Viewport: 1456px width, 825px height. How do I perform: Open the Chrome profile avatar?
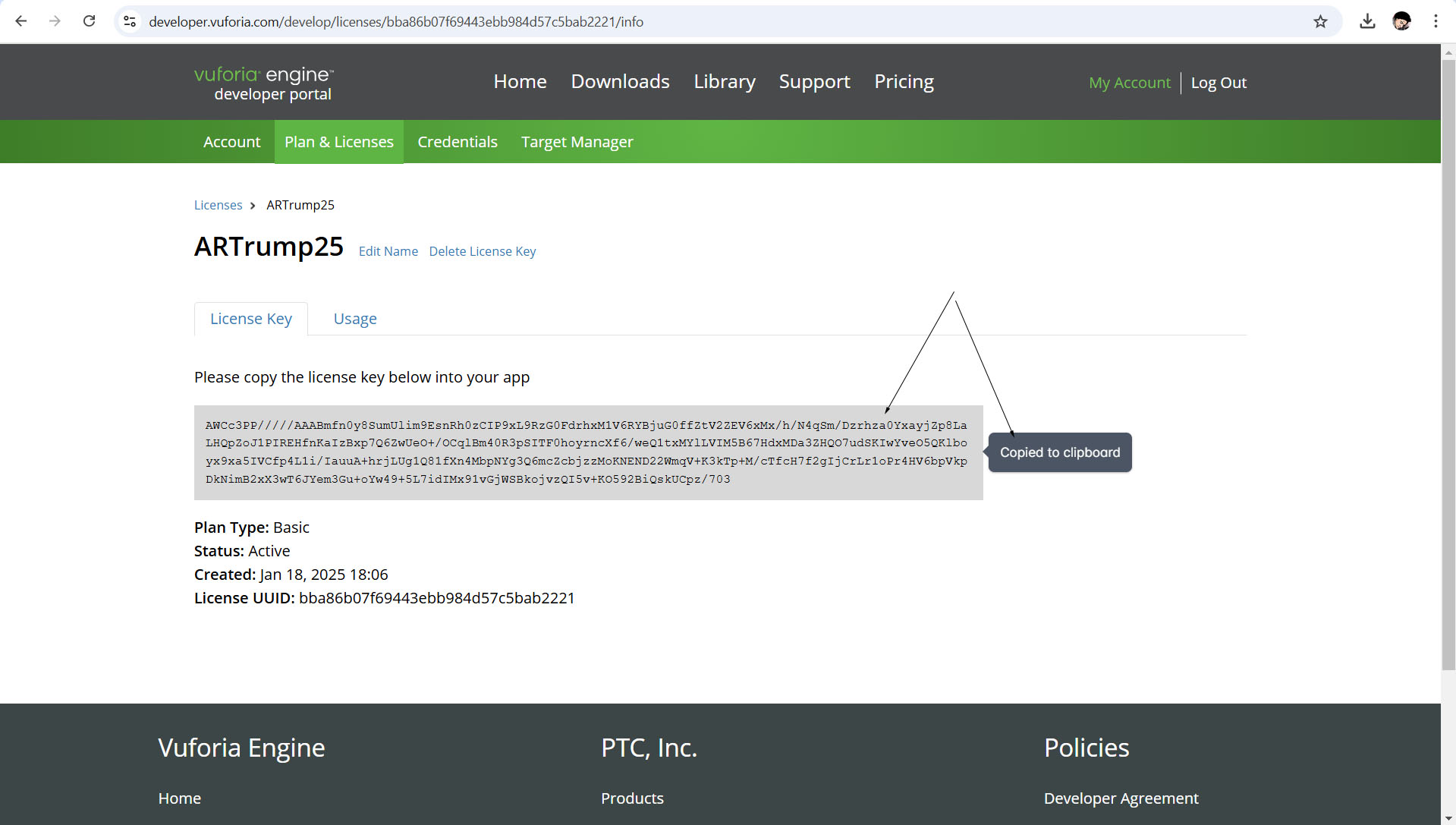click(1401, 21)
